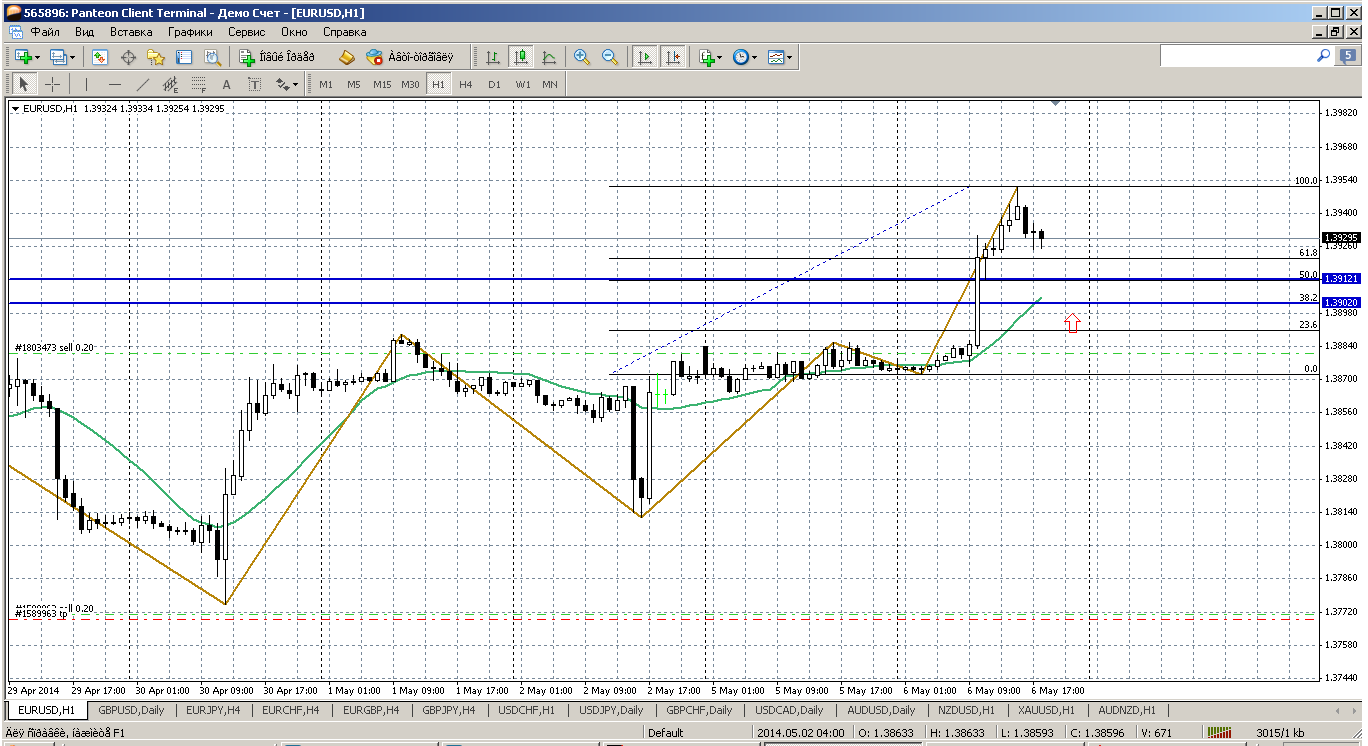Toggle candlestick chart mode

520,57
